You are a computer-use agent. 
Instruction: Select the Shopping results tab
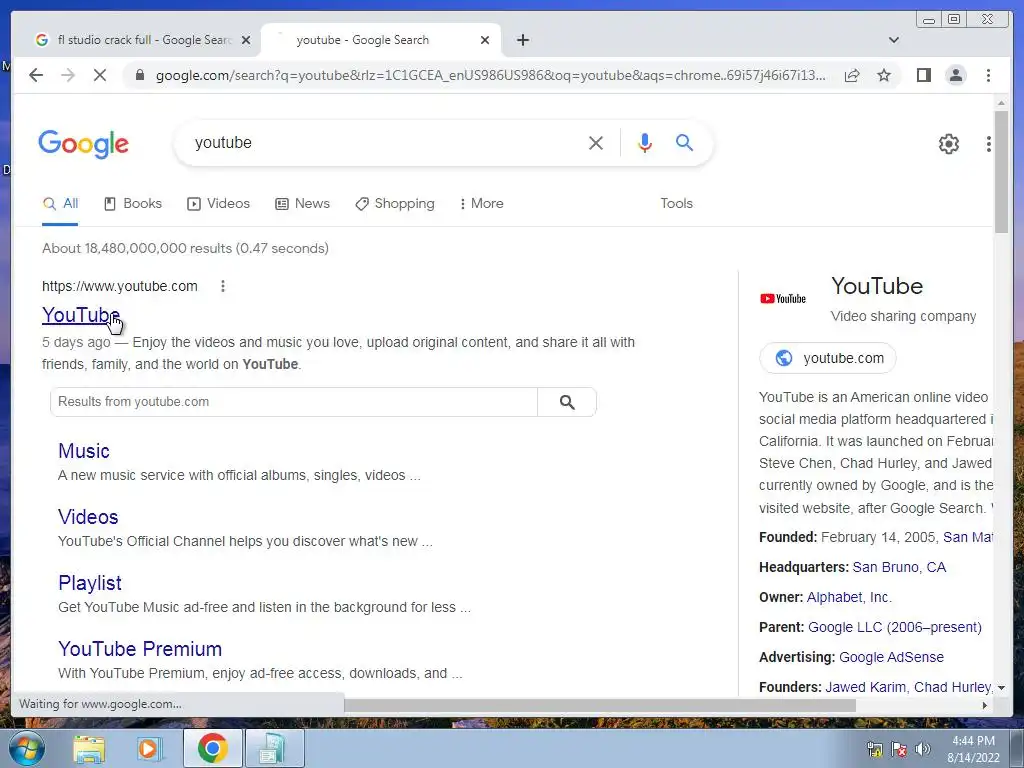[394, 204]
